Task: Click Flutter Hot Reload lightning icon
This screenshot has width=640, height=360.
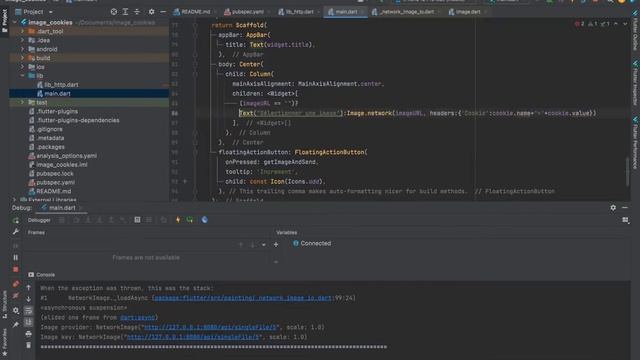Action: click(178, 220)
